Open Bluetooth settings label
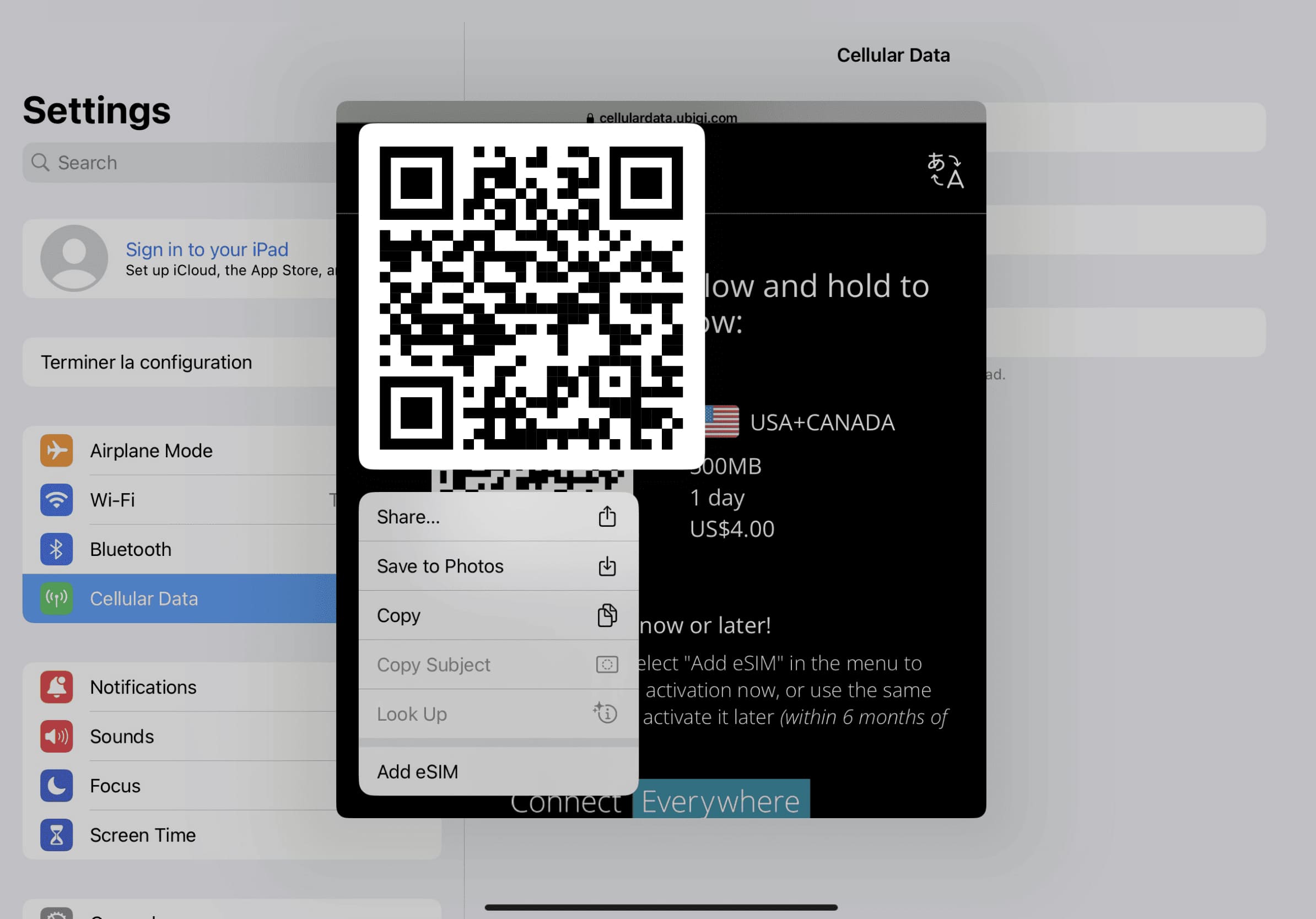The height and width of the screenshot is (919, 1316). [x=131, y=549]
